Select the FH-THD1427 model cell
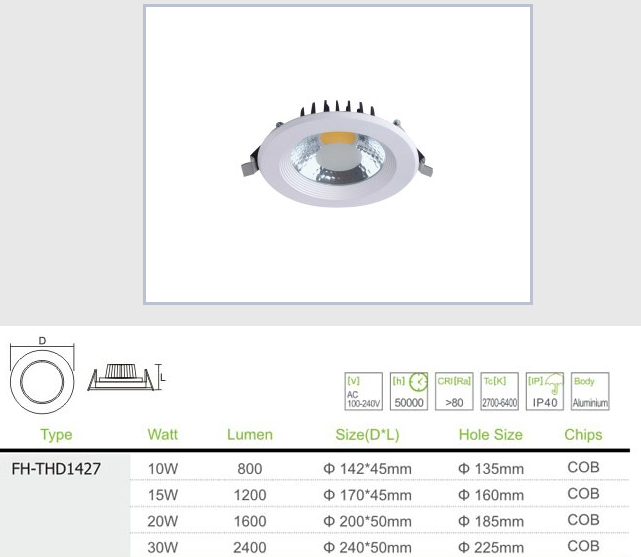 point(56,468)
